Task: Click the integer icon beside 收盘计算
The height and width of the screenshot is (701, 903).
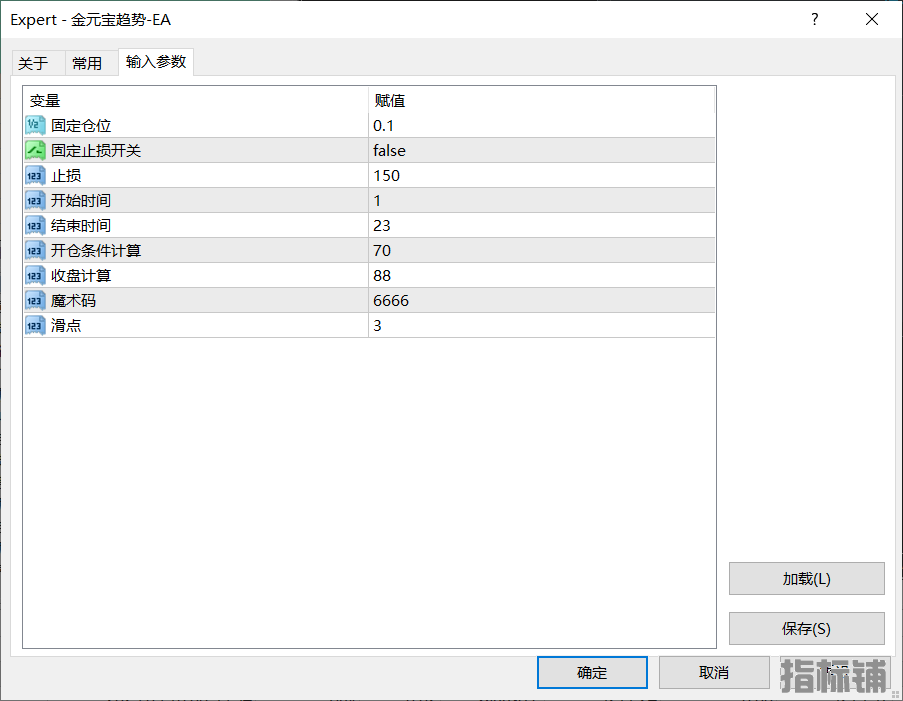Action: [35, 275]
